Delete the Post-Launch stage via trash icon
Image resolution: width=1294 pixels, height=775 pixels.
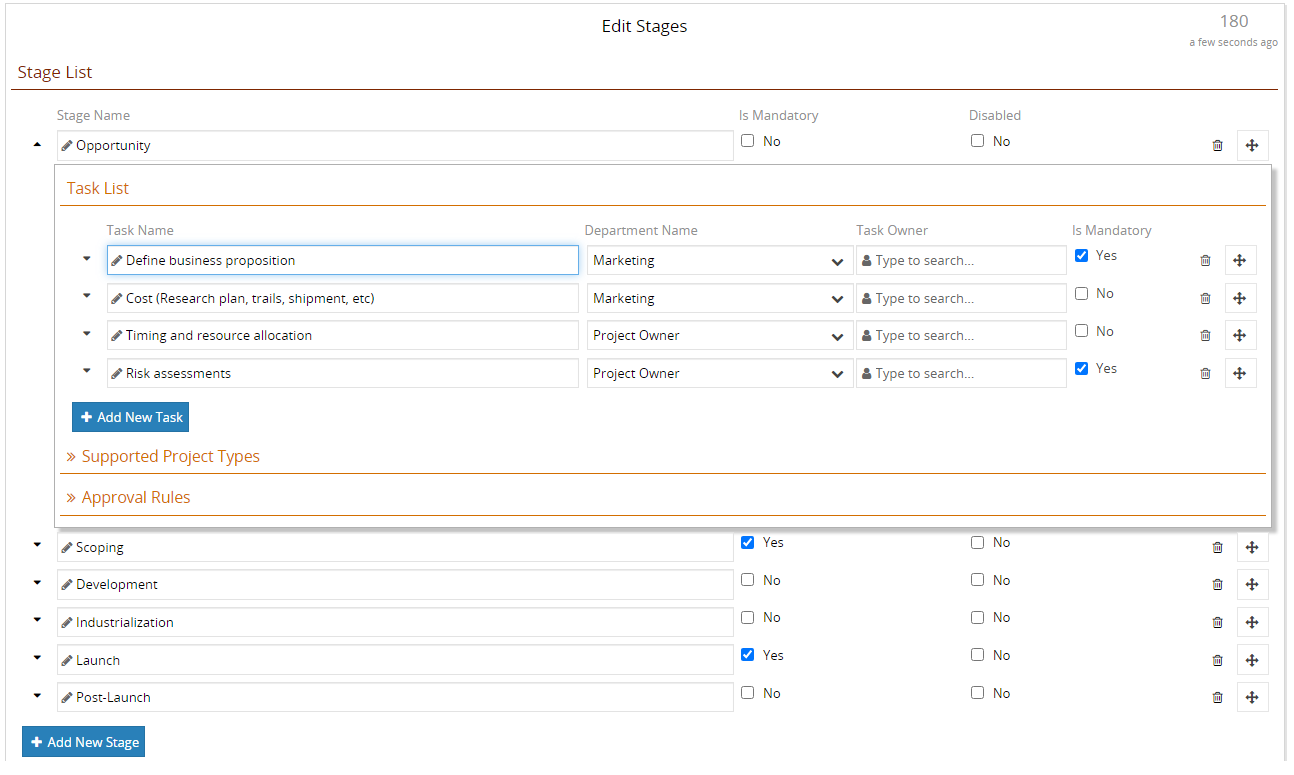point(1217,698)
